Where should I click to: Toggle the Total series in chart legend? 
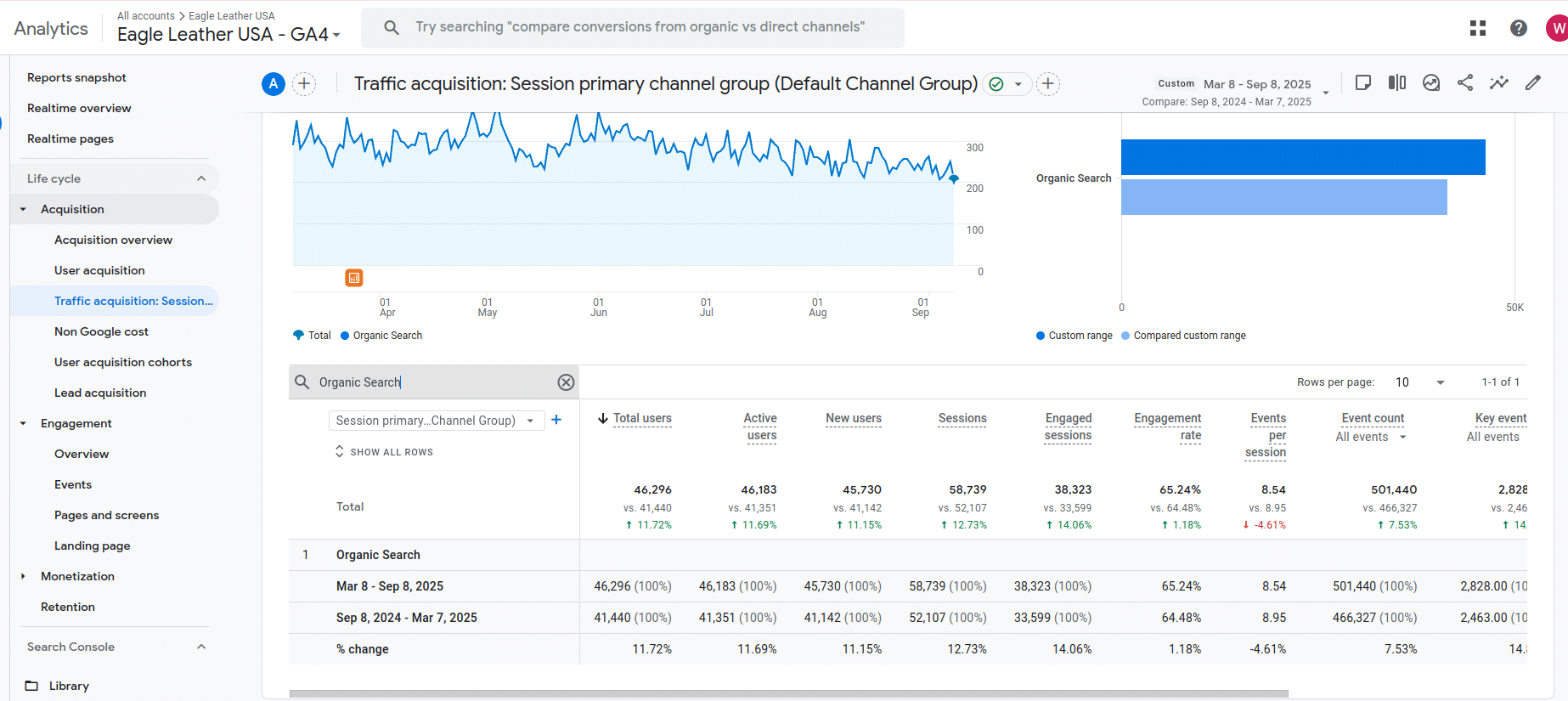(313, 336)
